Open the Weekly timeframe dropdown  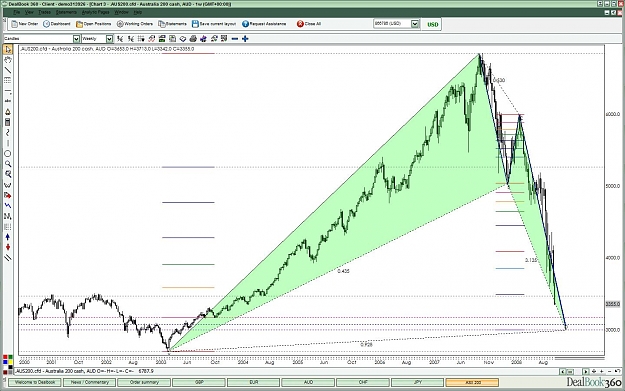(x=109, y=39)
